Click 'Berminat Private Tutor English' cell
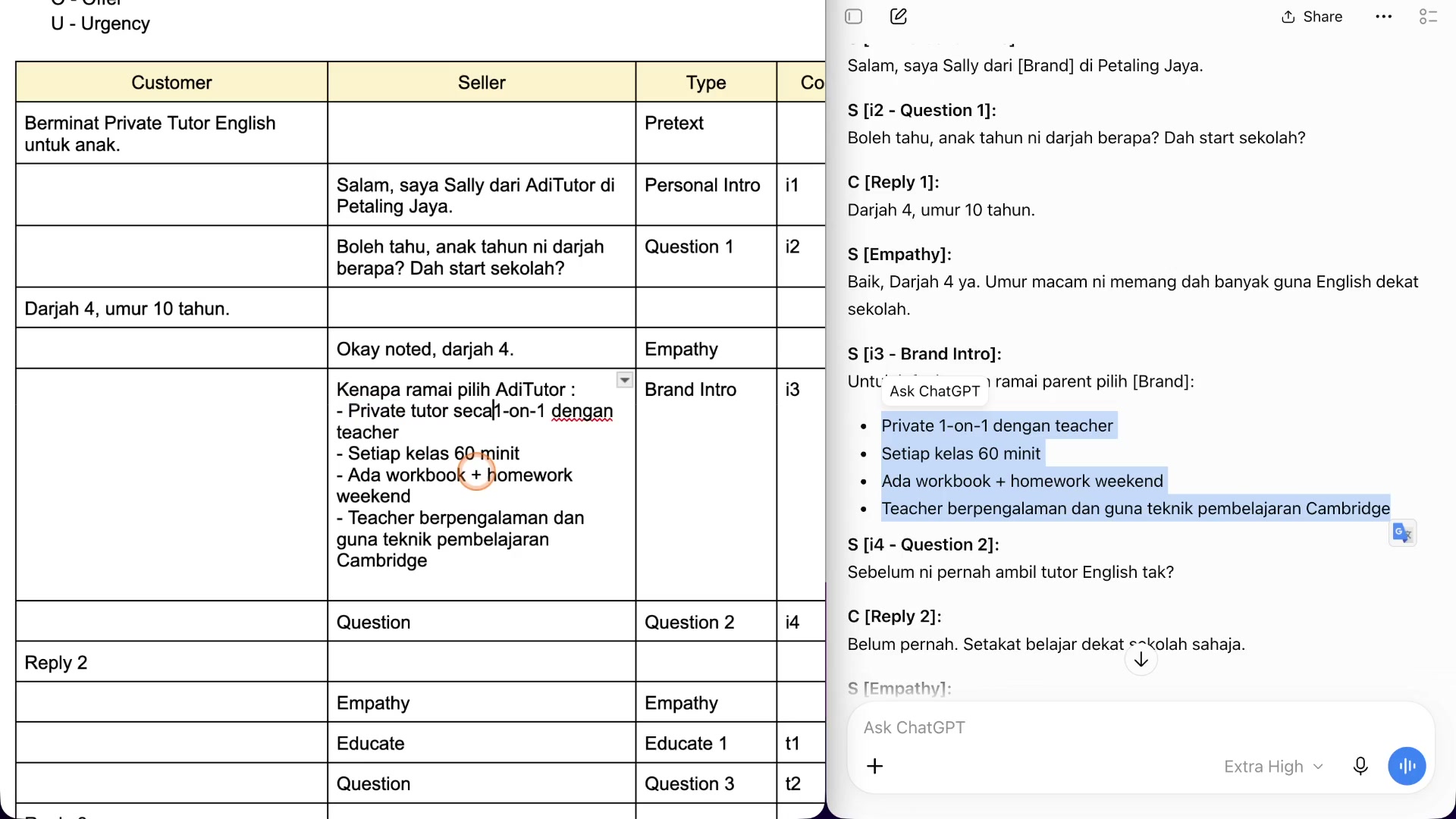 click(x=171, y=133)
